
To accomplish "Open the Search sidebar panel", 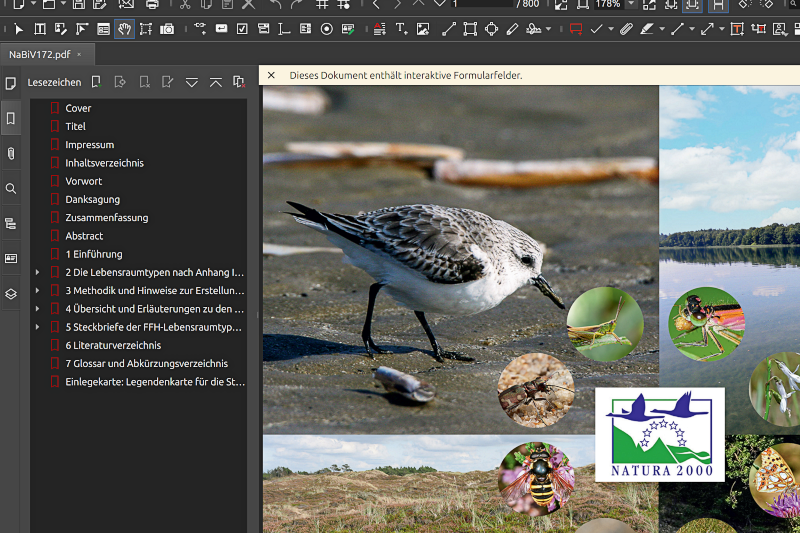I will (x=11, y=189).
